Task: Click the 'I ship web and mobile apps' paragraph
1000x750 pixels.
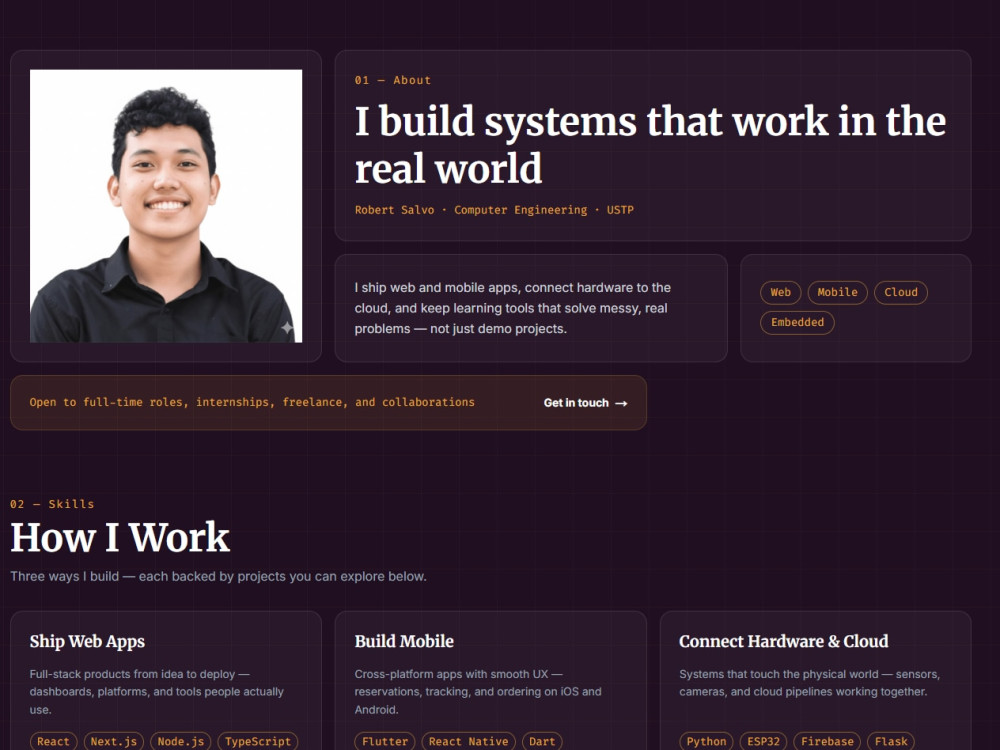Action: point(513,308)
